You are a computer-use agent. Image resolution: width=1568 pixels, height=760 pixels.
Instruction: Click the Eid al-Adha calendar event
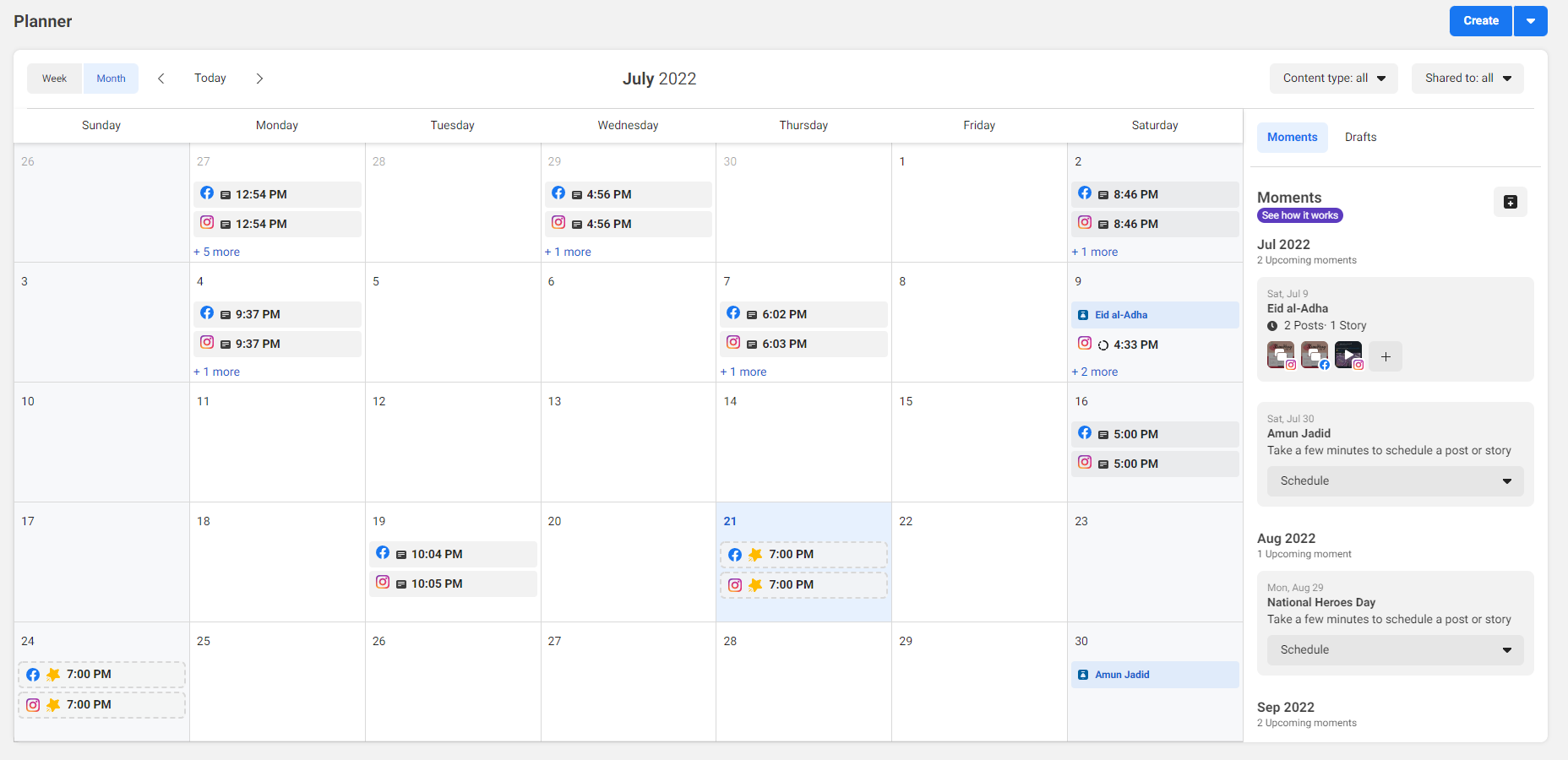pyautogui.click(x=1154, y=315)
